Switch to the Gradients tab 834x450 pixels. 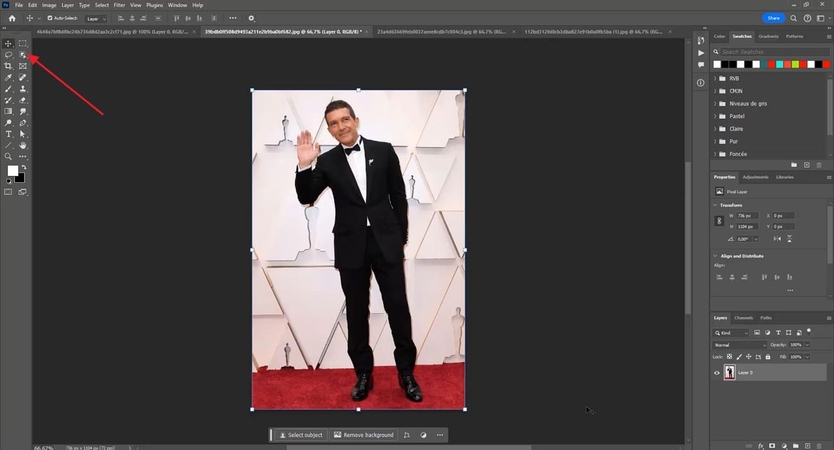(x=768, y=36)
